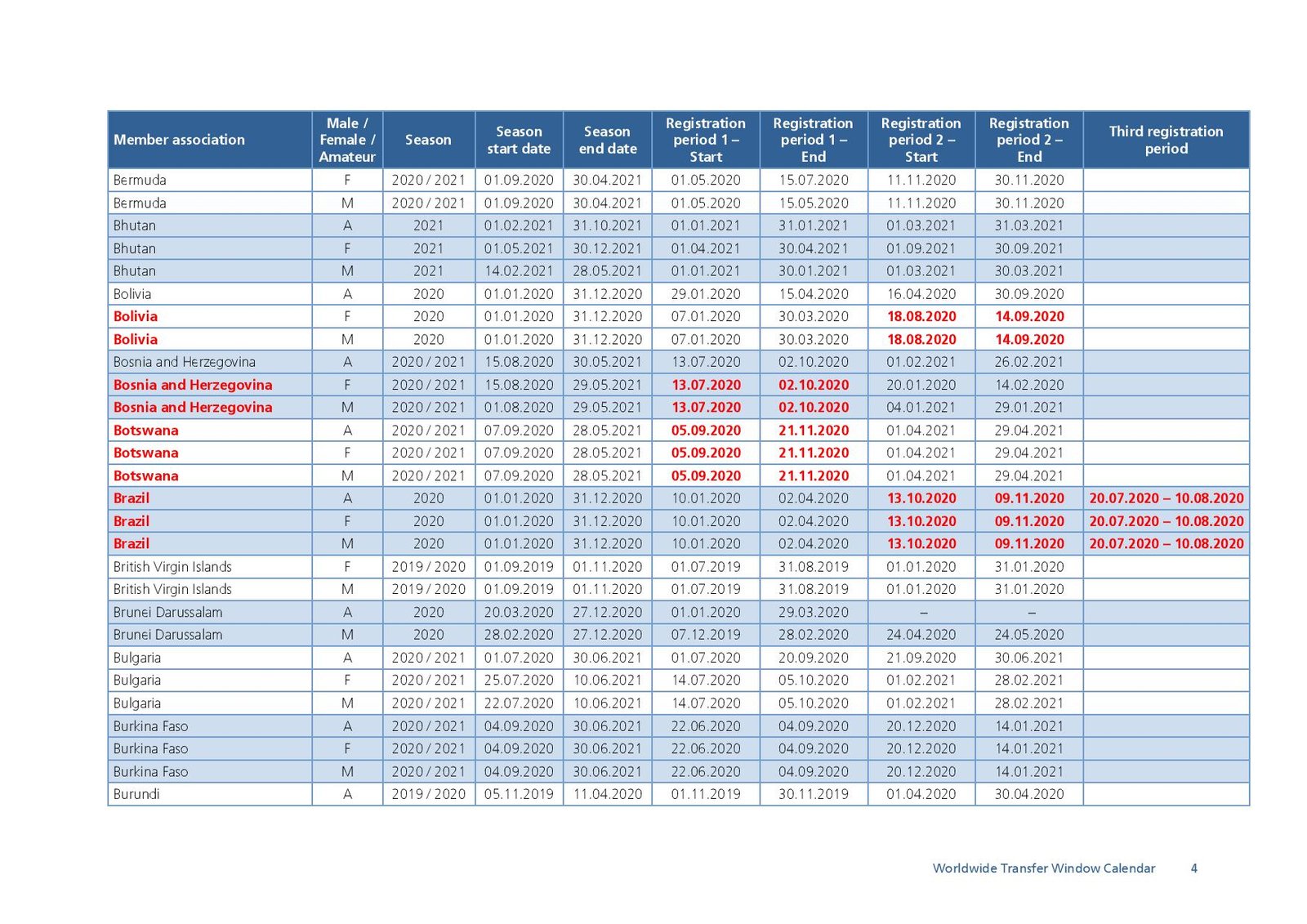Click the 'Season' column header

point(428,140)
